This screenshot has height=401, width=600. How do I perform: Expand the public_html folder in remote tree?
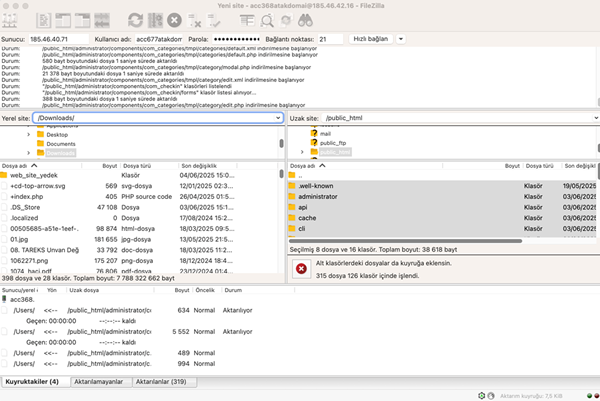coord(302,152)
